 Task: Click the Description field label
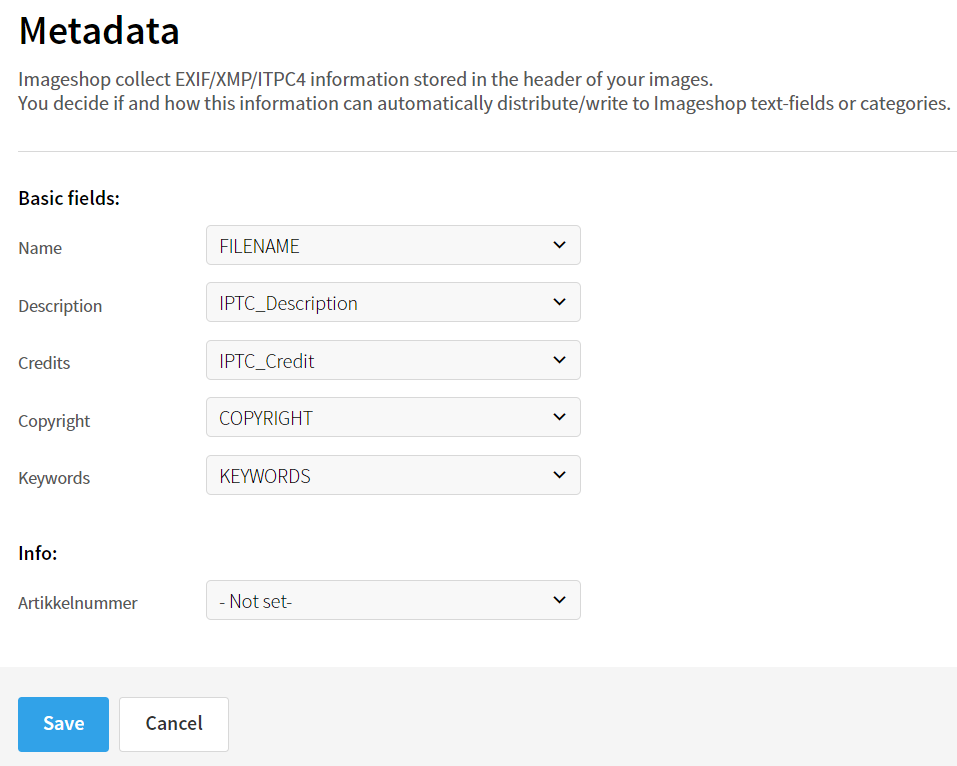(60, 306)
